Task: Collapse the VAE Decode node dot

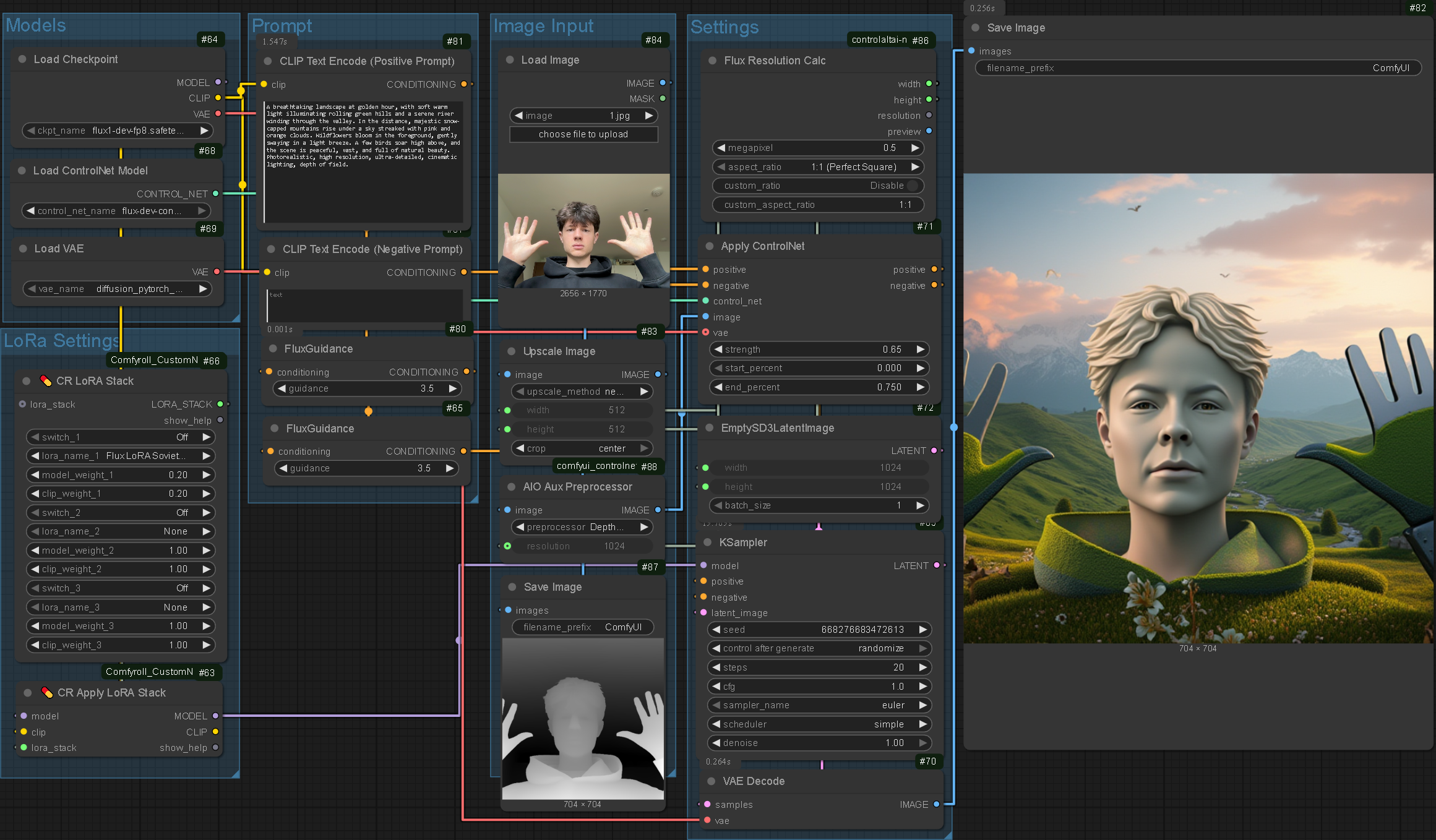Action: click(x=712, y=781)
